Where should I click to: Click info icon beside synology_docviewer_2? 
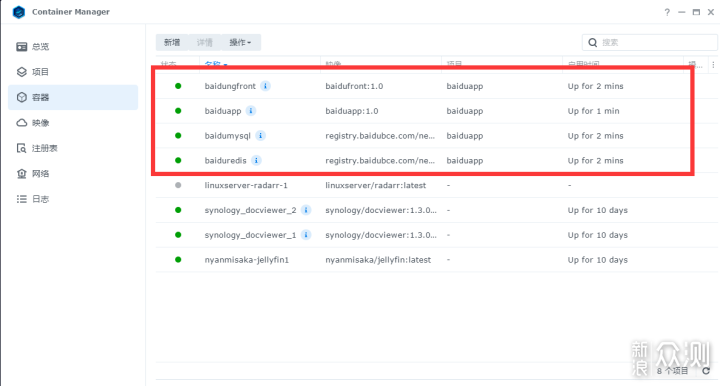click(306, 210)
